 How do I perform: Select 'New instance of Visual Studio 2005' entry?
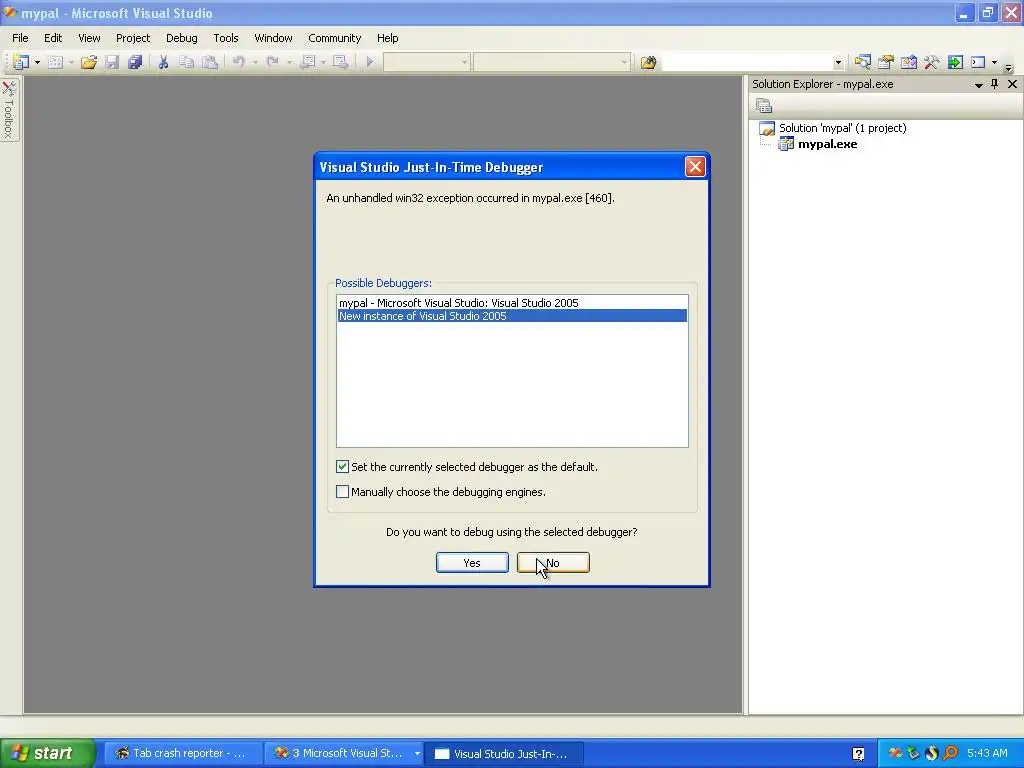(512, 316)
